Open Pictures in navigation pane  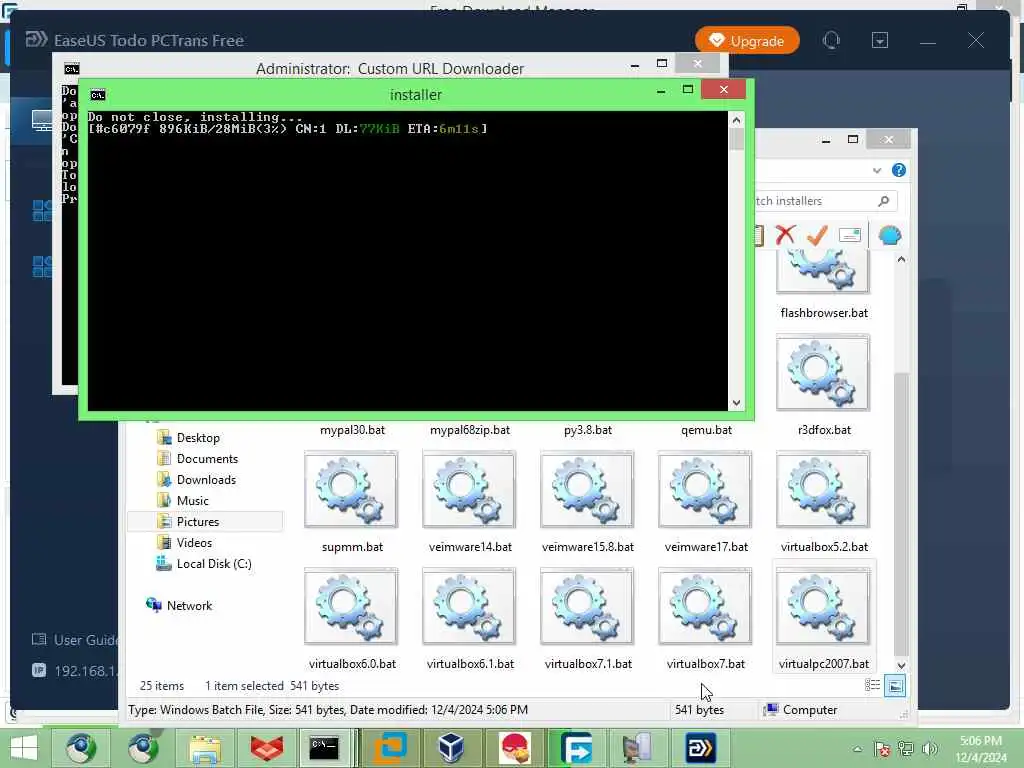click(x=198, y=521)
